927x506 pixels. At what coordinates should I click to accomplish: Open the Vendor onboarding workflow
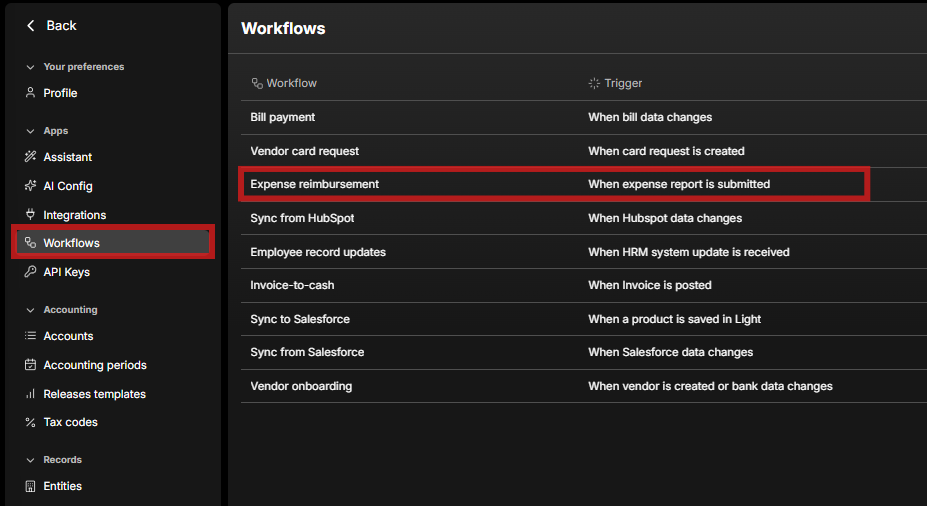(301, 386)
